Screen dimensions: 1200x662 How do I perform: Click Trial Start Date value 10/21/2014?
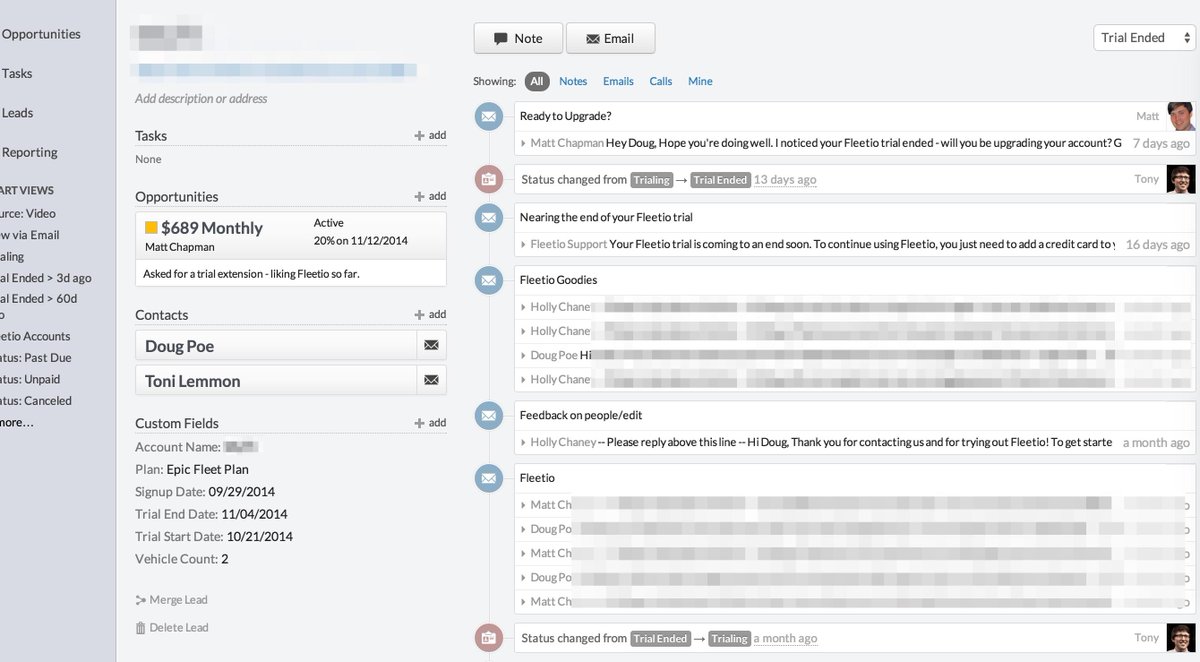coord(260,536)
